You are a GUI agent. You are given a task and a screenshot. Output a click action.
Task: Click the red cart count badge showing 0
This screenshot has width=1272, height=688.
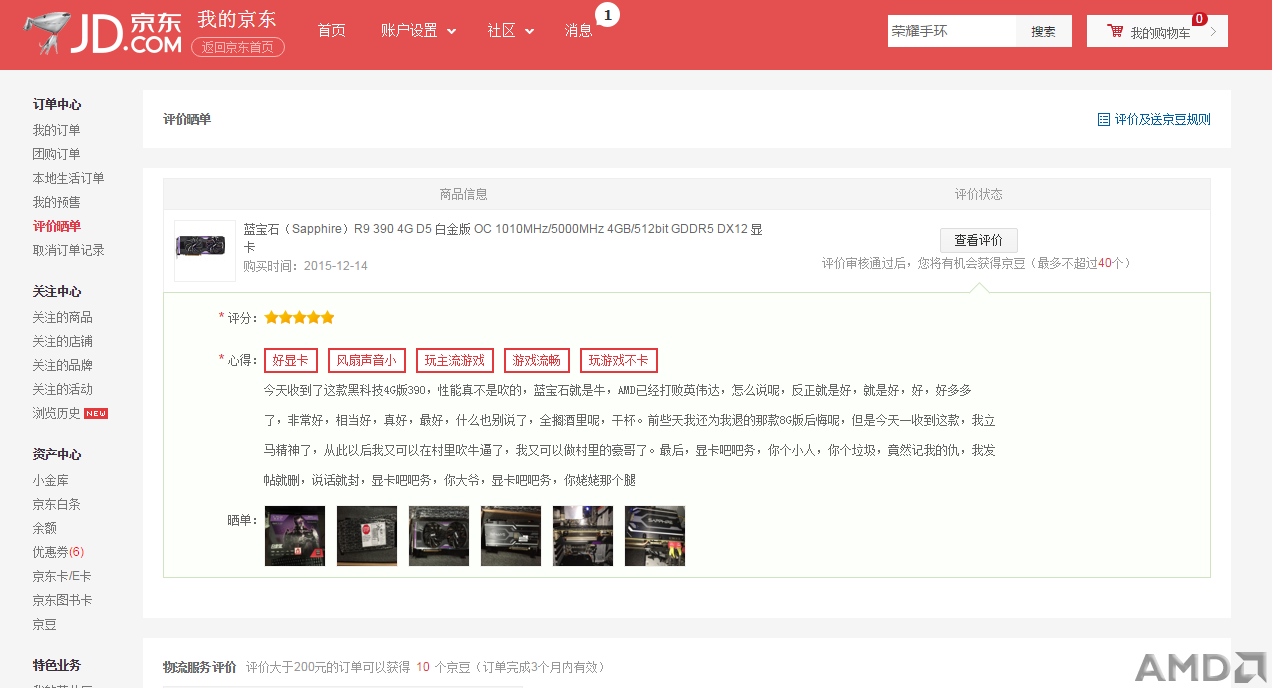tap(1200, 19)
